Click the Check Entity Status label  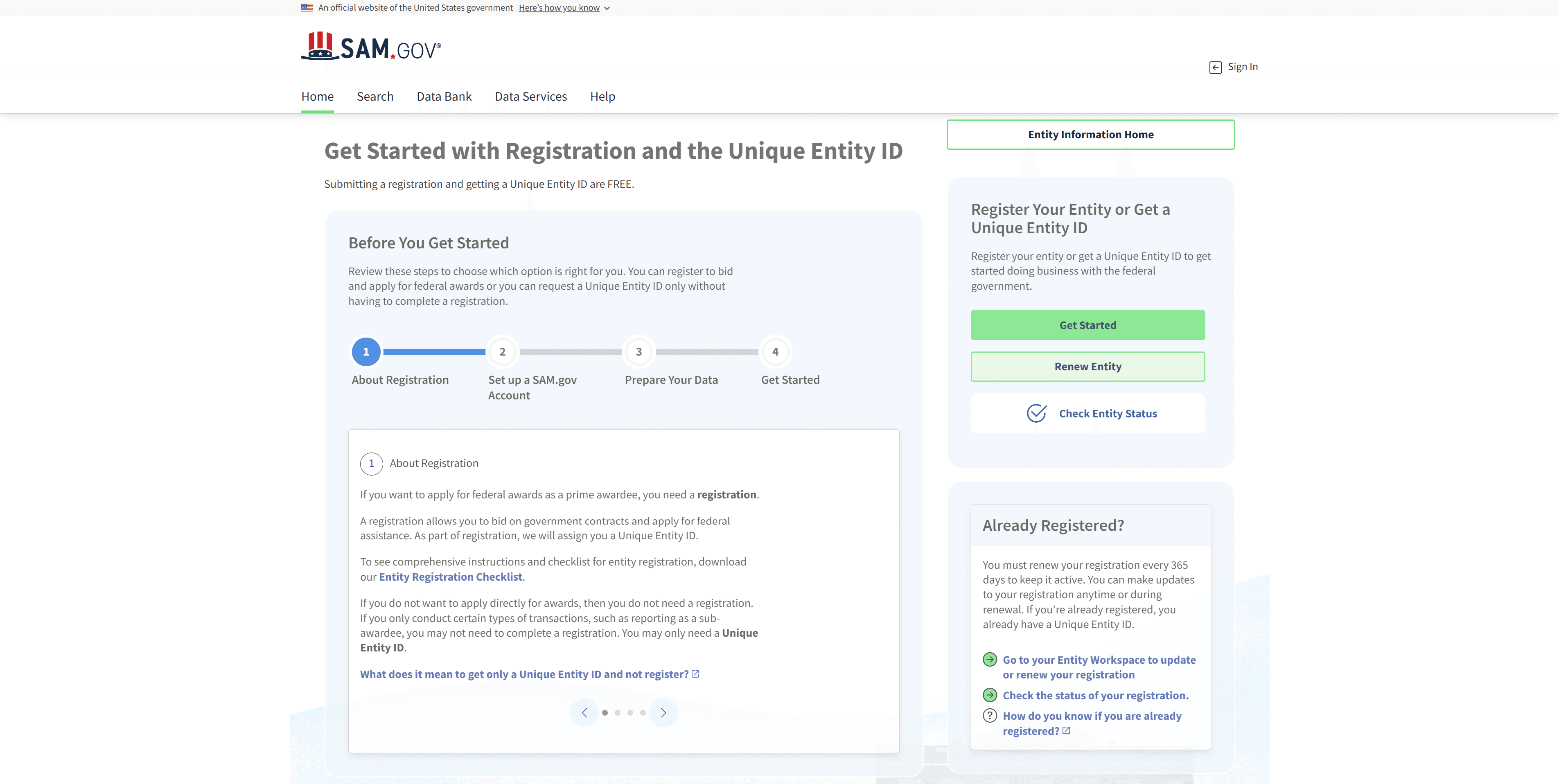pos(1108,414)
